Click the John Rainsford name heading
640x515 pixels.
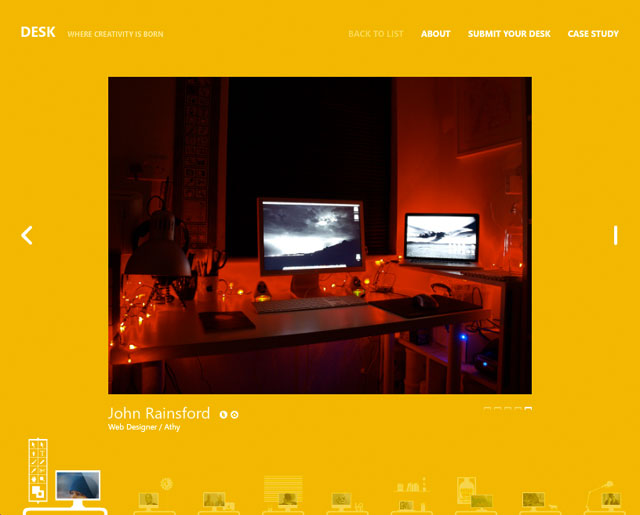pyautogui.click(x=159, y=413)
